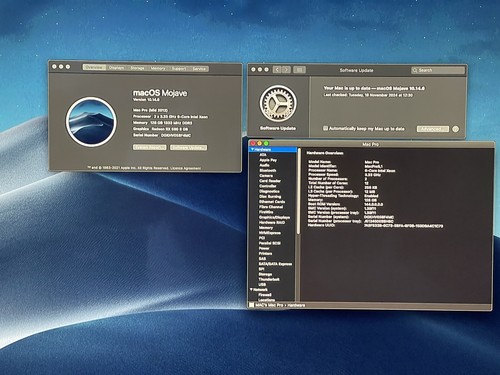Switch to the Service tab
This screenshot has height=375, width=500.
pyautogui.click(x=199, y=69)
